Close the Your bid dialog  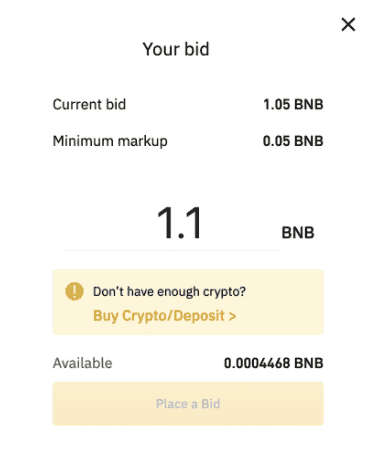coord(348,25)
